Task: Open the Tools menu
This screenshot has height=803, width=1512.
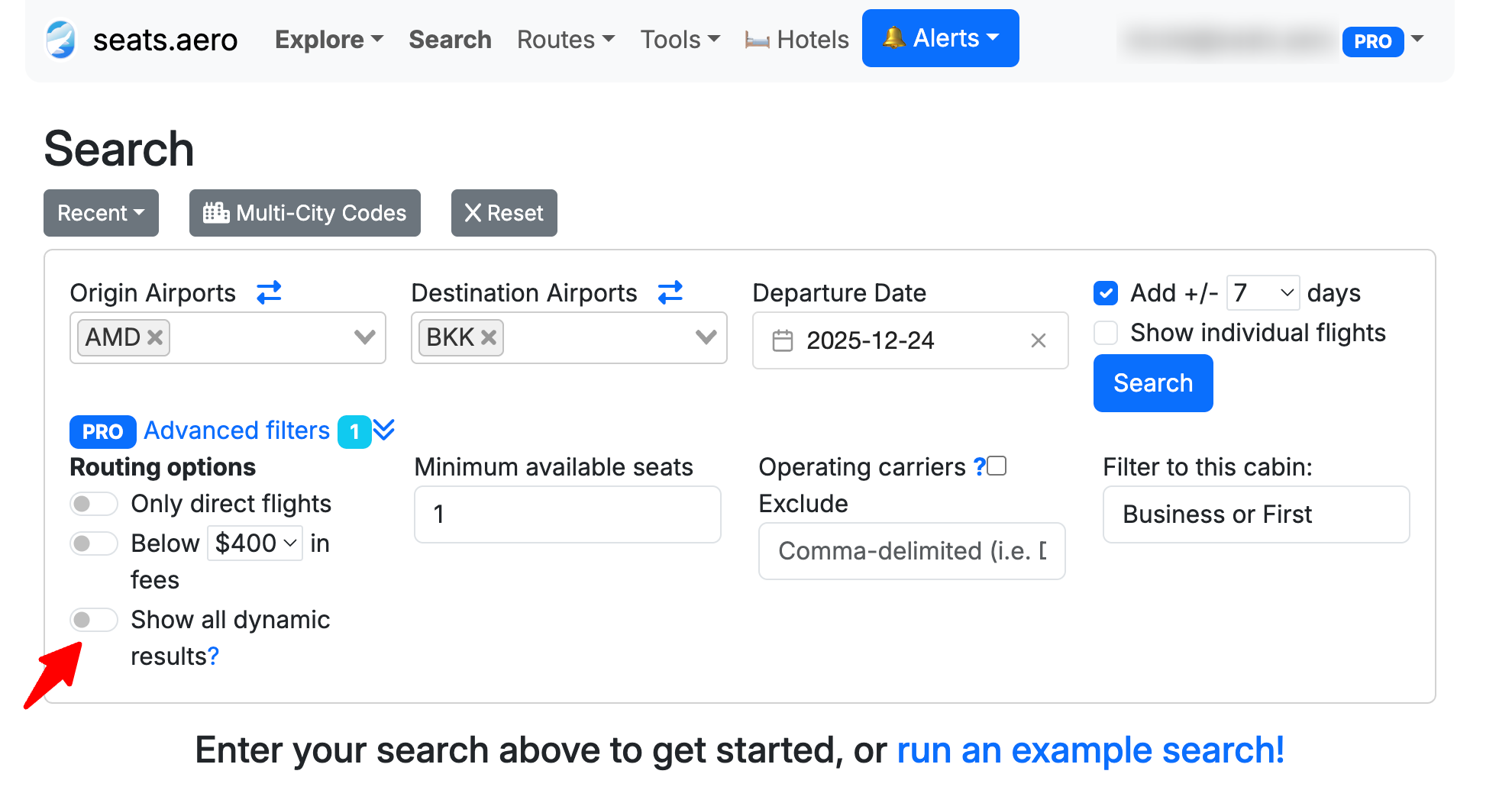Action: point(680,40)
